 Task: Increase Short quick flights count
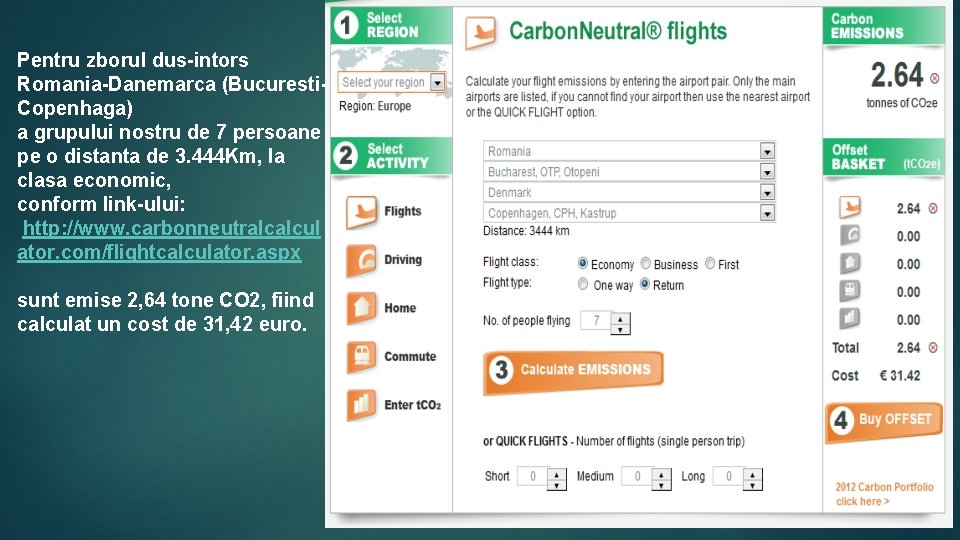click(x=557, y=474)
